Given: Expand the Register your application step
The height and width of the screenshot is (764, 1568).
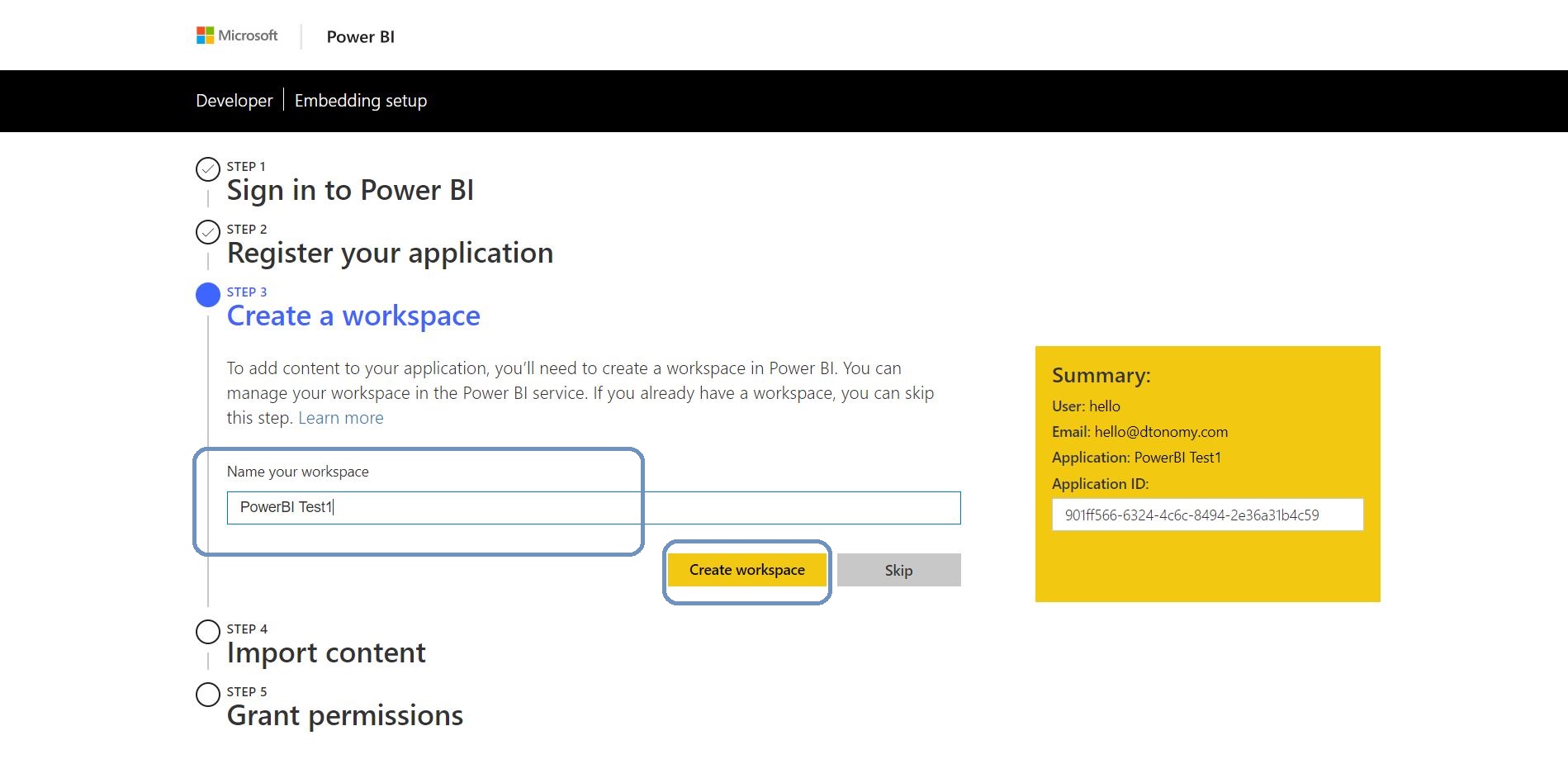Looking at the screenshot, I should 390,254.
